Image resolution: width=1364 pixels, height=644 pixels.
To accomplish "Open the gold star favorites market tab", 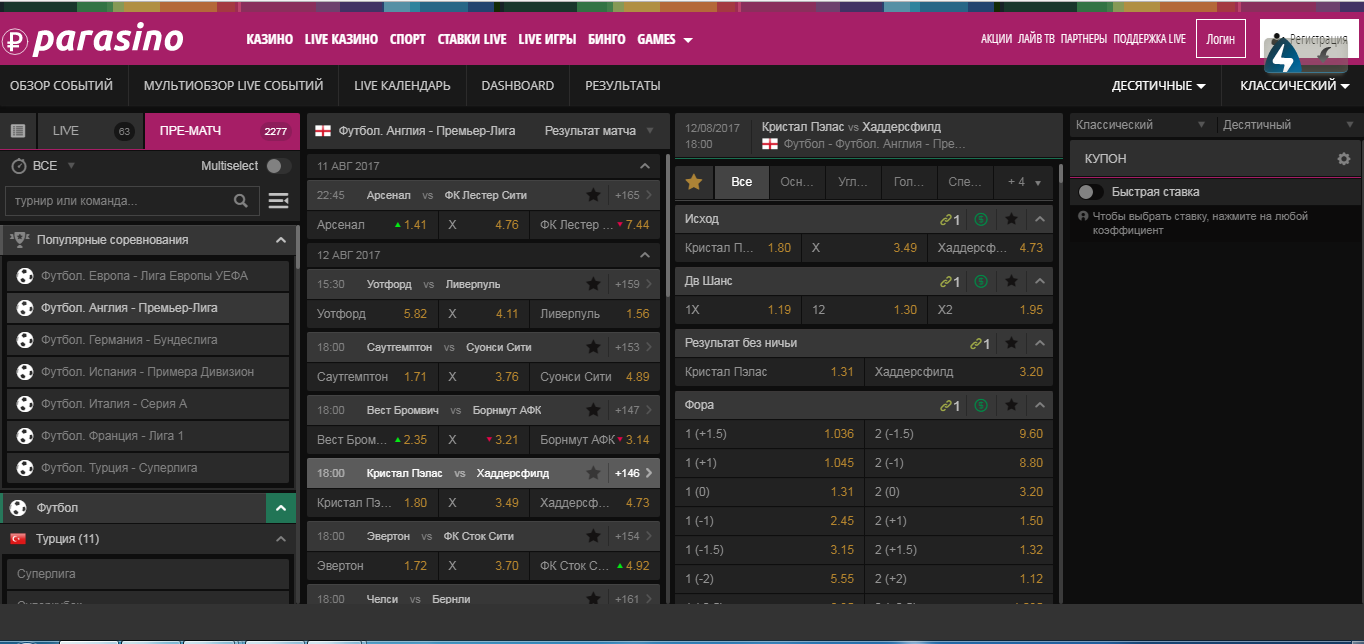I will [x=694, y=182].
